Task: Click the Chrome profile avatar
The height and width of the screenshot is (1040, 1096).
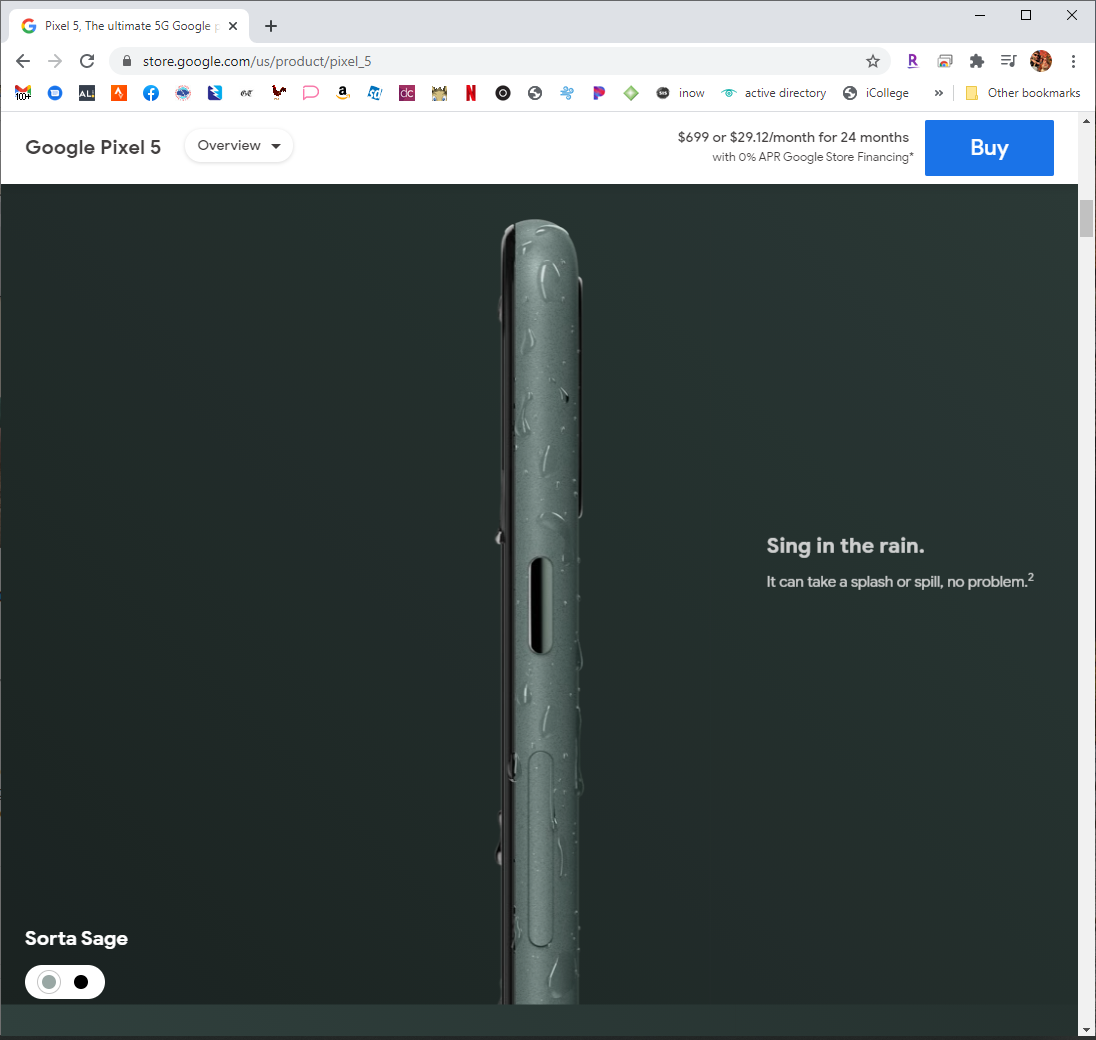Action: [1041, 61]
